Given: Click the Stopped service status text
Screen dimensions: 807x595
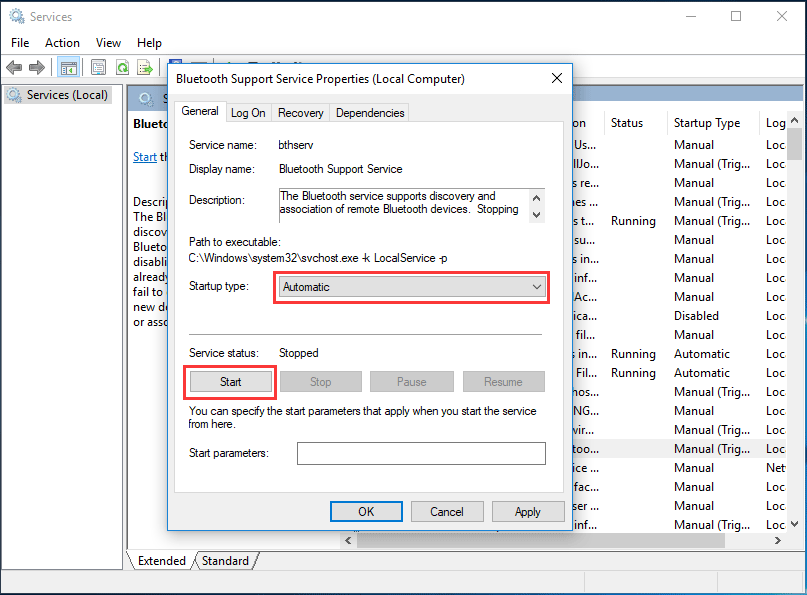Looking at the screenshot, I should [x=299, y=353].
